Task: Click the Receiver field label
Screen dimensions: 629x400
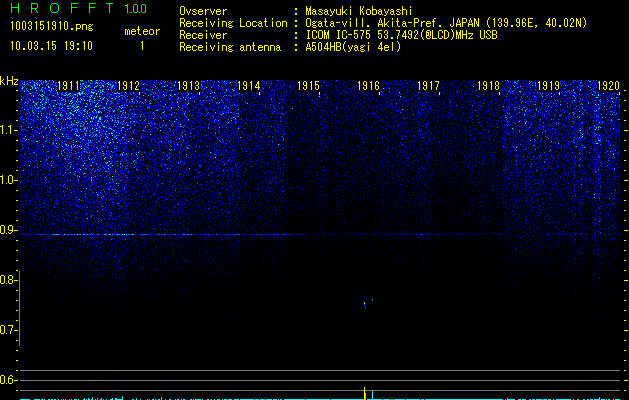Action: pos(203,35)
